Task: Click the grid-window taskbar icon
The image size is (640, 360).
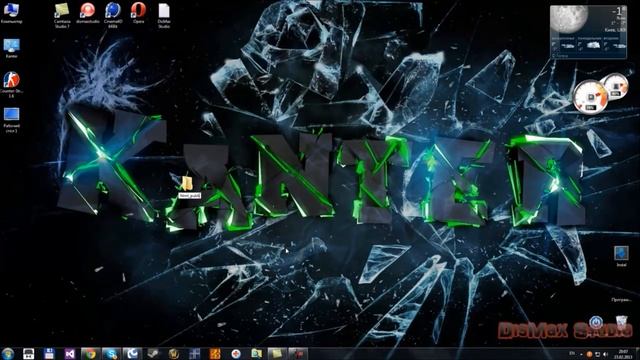Action: click(x=194, y=353)
